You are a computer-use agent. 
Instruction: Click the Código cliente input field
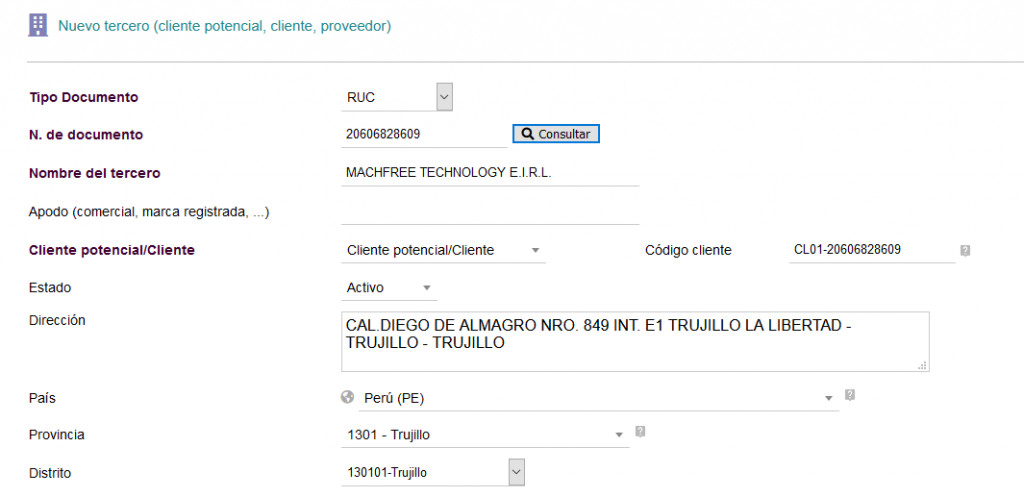pos(872,249)
